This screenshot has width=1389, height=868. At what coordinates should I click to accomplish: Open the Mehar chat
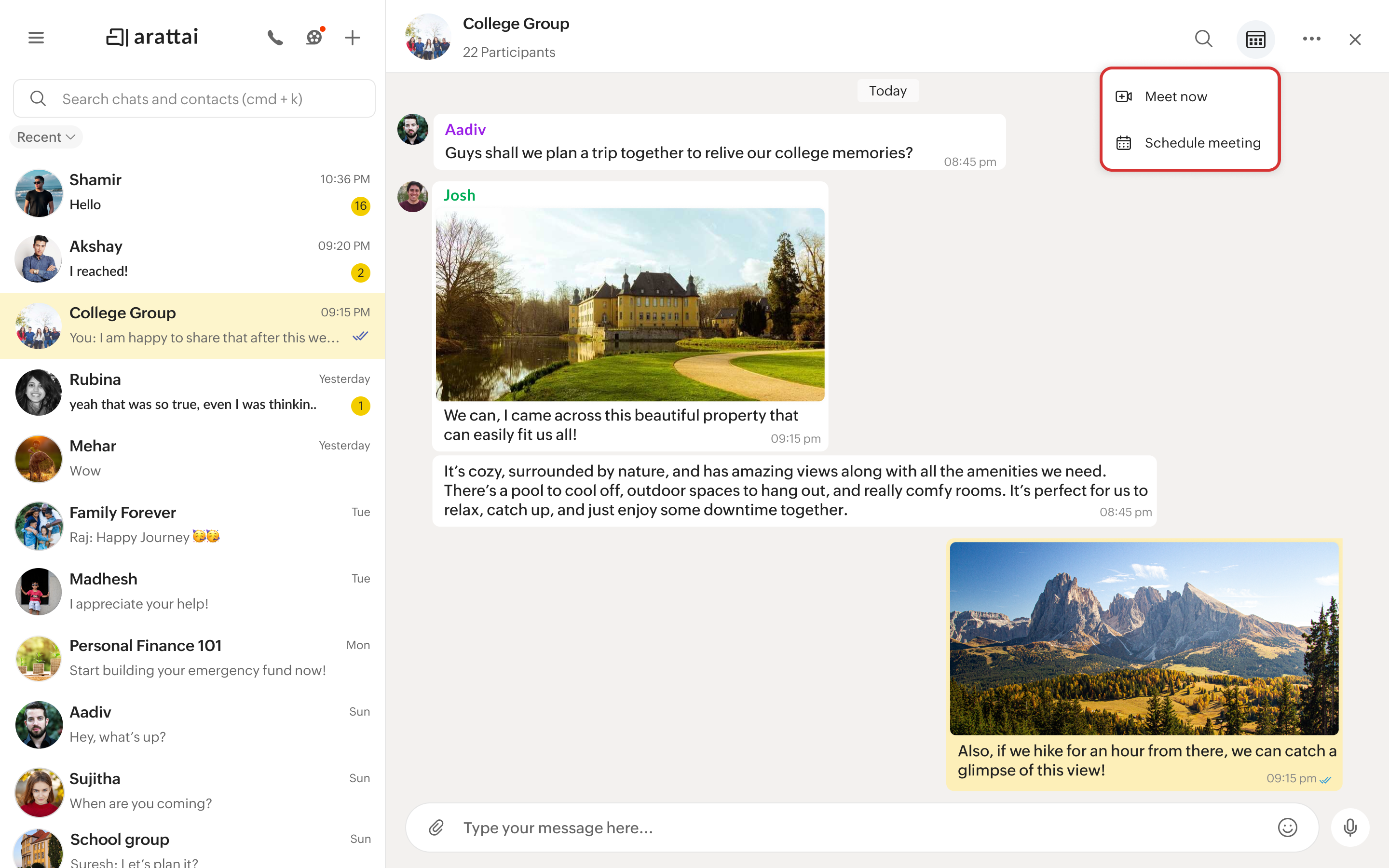coord(192,459)
